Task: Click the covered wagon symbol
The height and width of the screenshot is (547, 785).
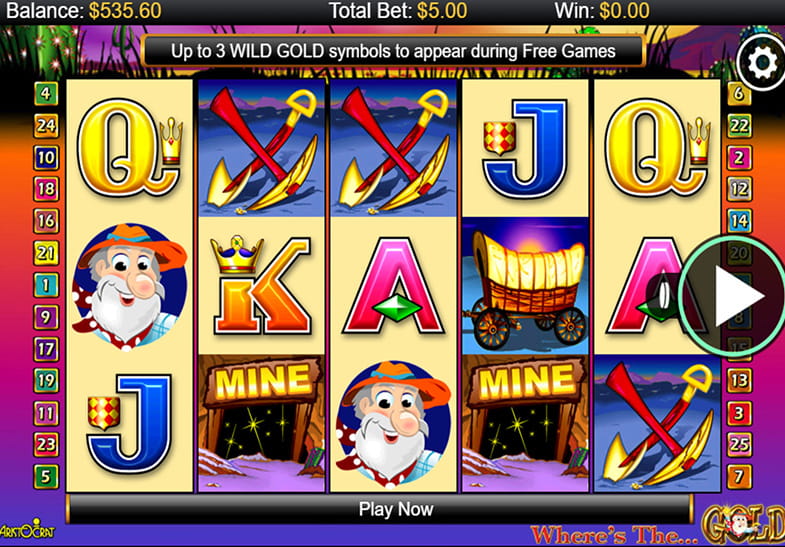Action: tap(525, 286)
